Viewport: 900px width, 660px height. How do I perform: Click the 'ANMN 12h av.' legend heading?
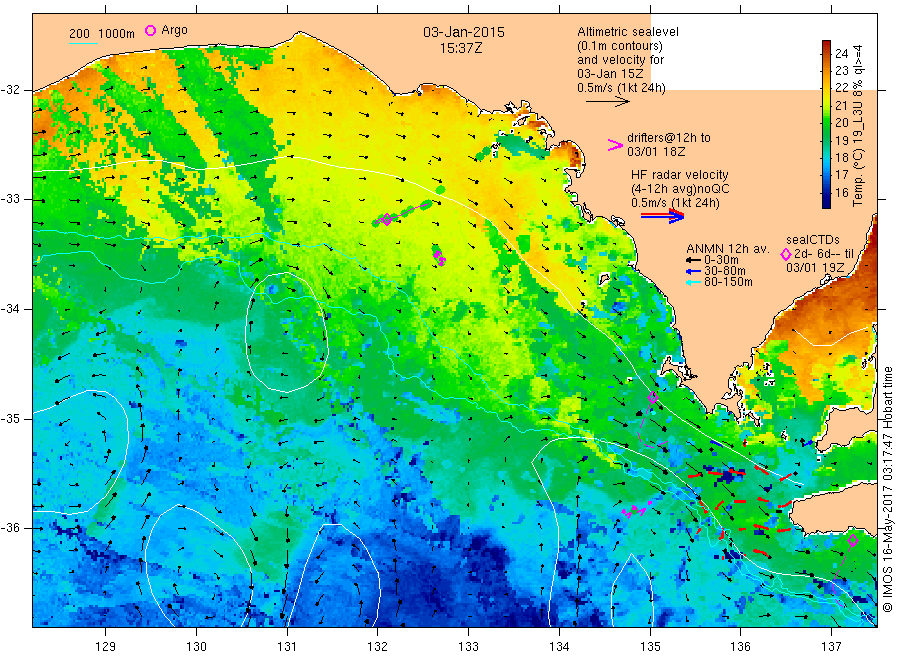coord(728,249)
